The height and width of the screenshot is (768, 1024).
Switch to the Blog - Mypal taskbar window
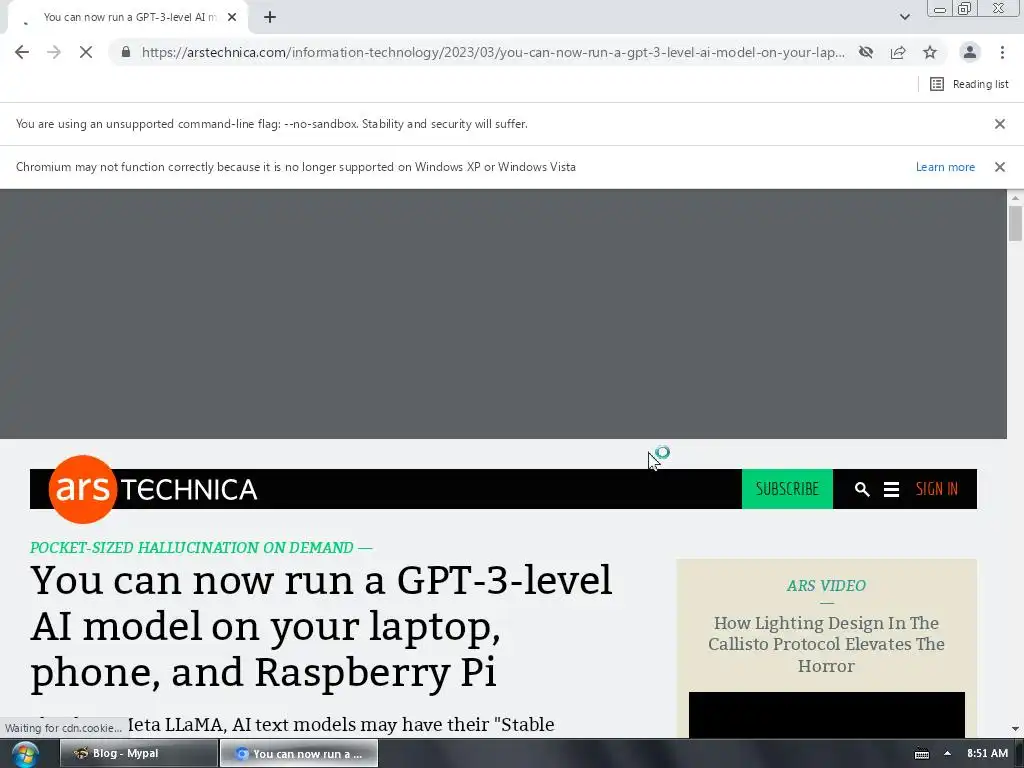pos(138,754)
